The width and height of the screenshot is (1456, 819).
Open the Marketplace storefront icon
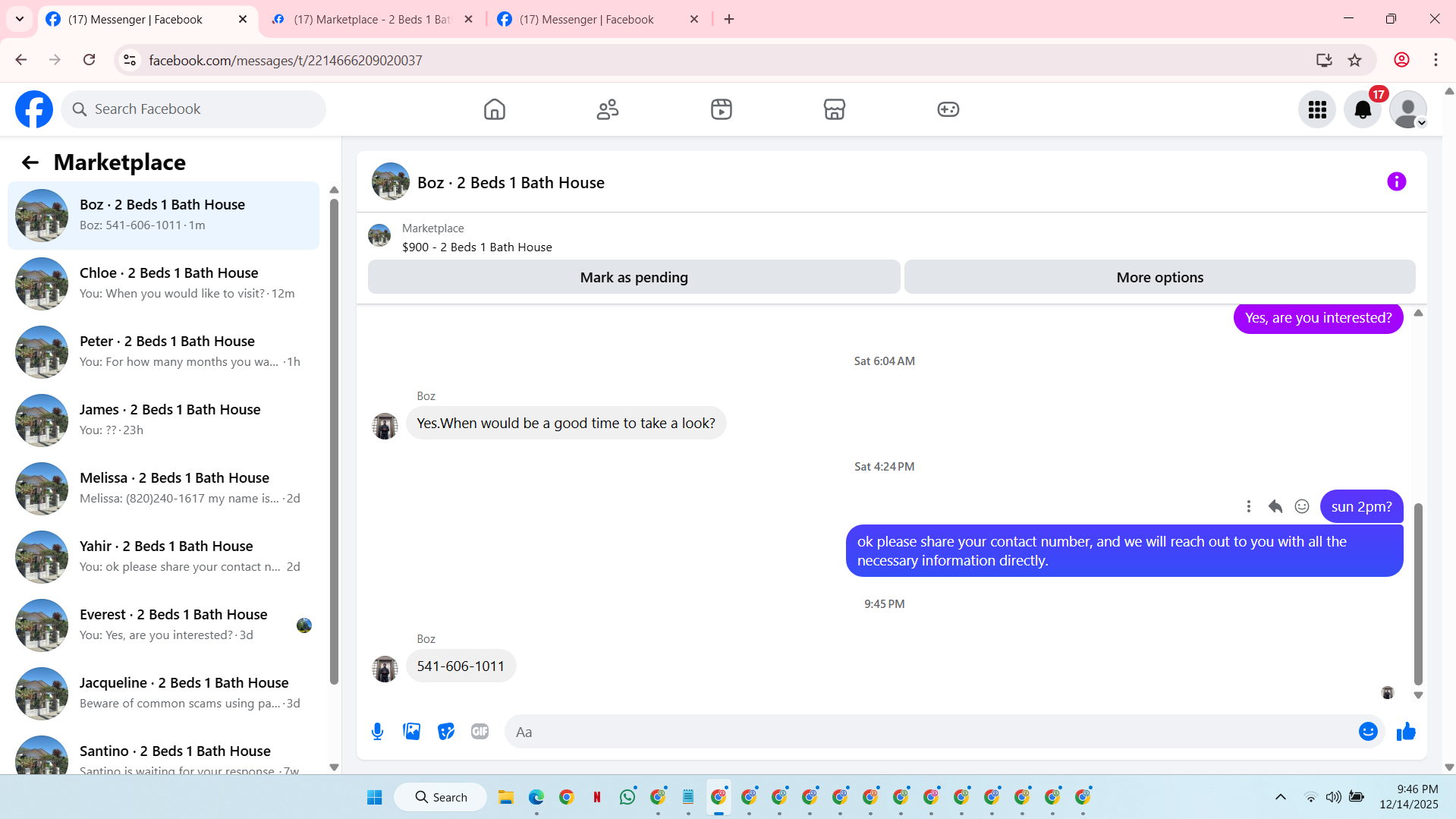(835, 109)
